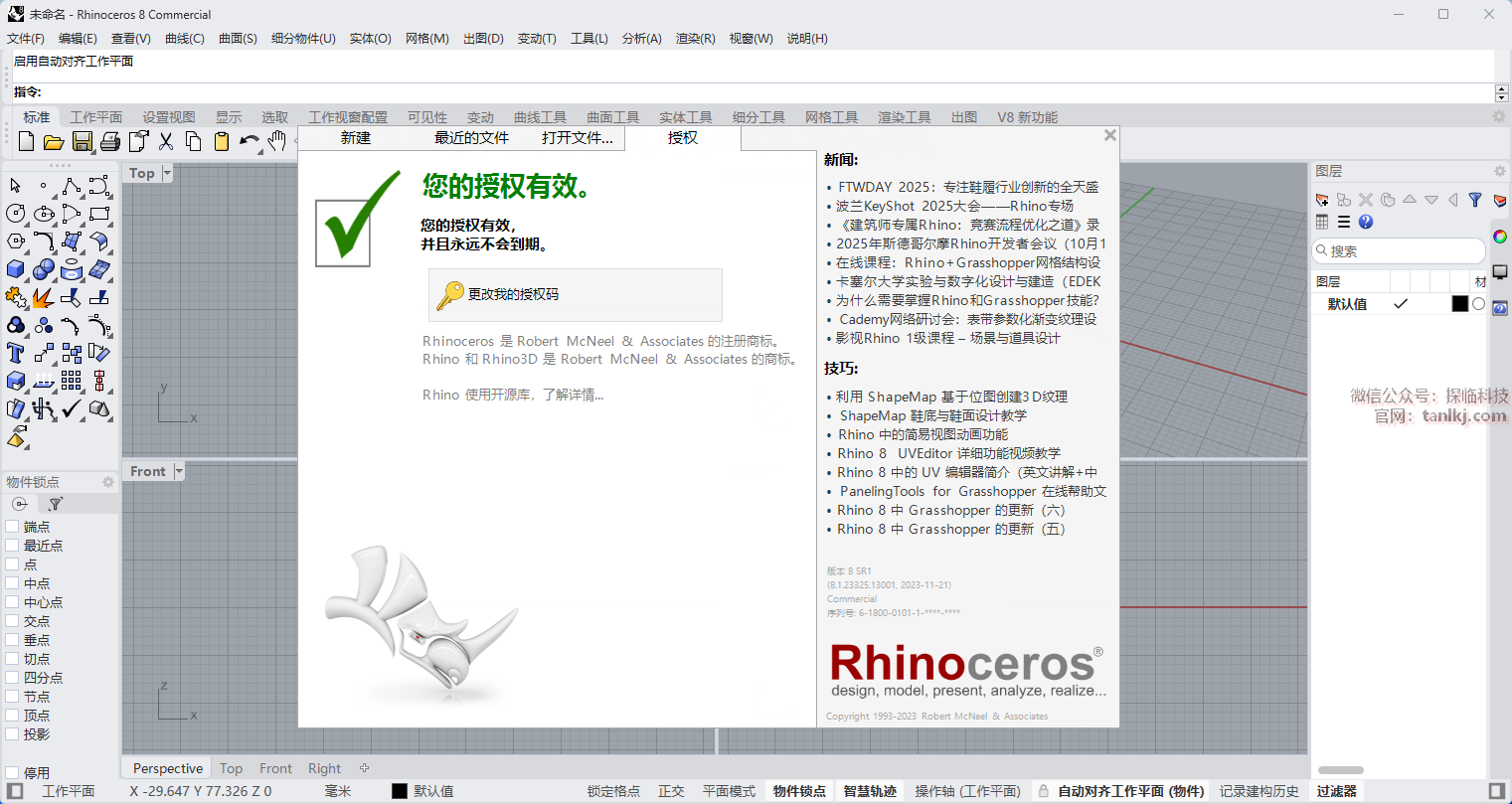Click the black check mark tool icon
The width and height of the screenshot is (1512, 804).
(72, 408)
